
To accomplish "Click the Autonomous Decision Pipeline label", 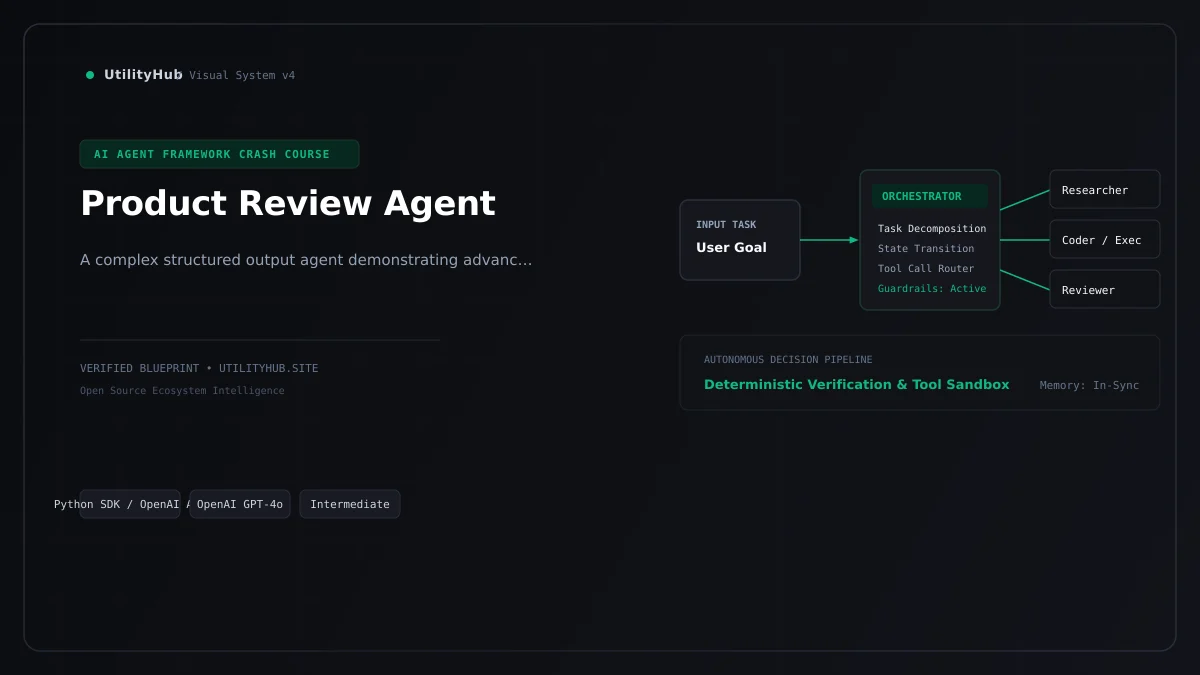I will coord(788,360).
